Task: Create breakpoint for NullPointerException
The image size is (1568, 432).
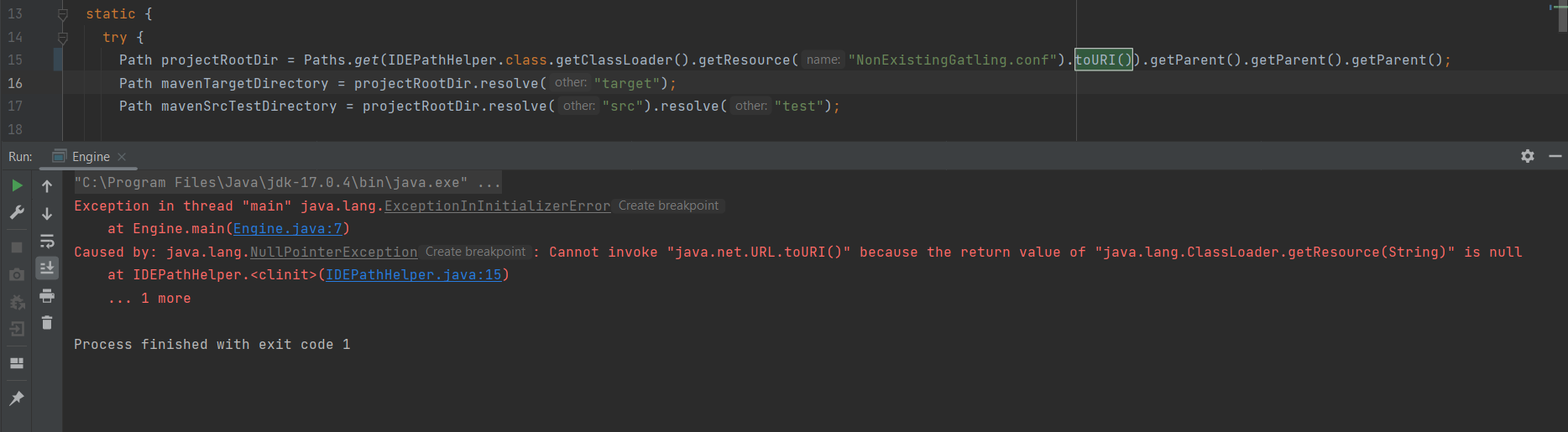Action: click(475, 252)
